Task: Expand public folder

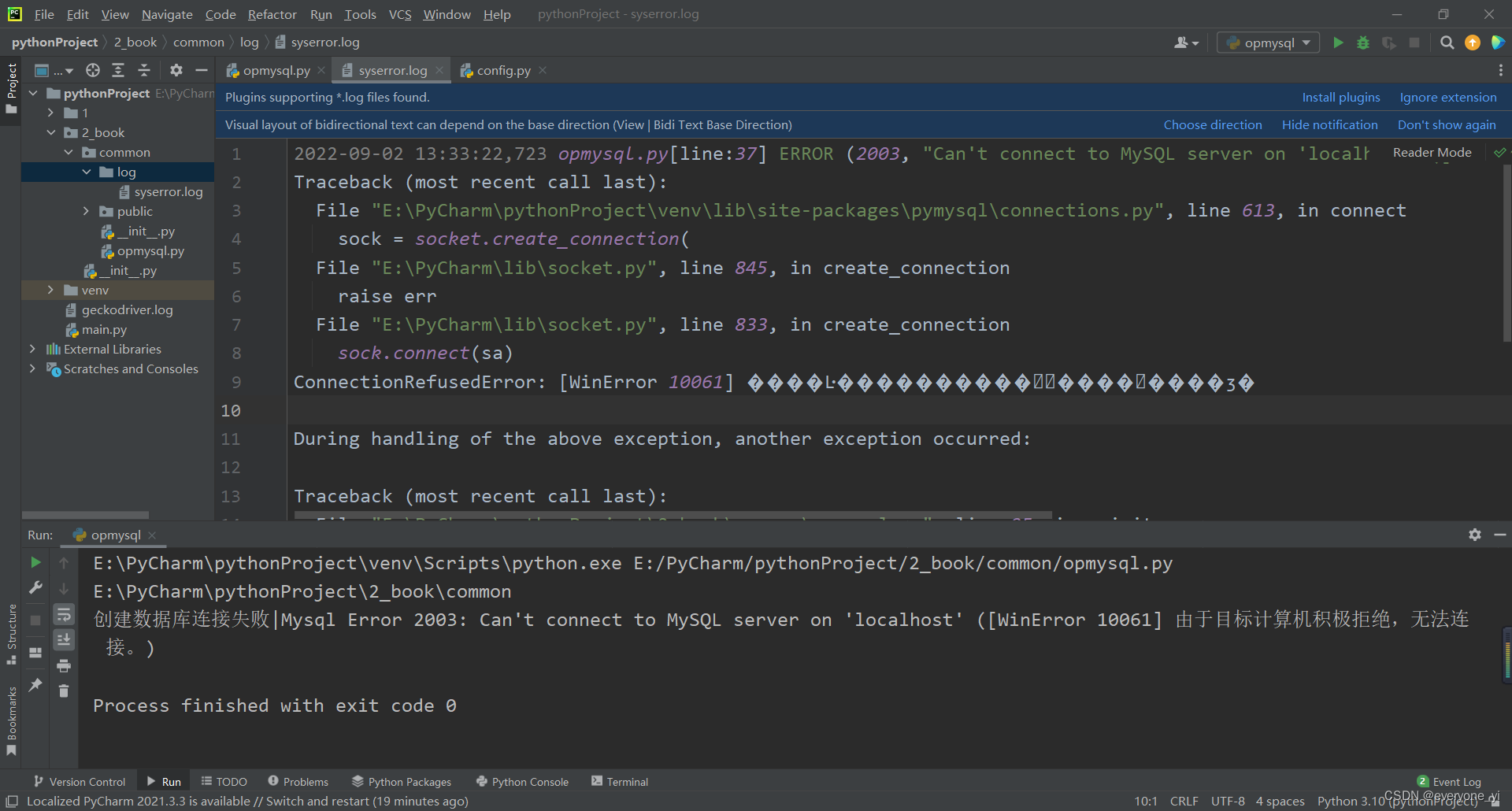Action: (x=87, y=211)
